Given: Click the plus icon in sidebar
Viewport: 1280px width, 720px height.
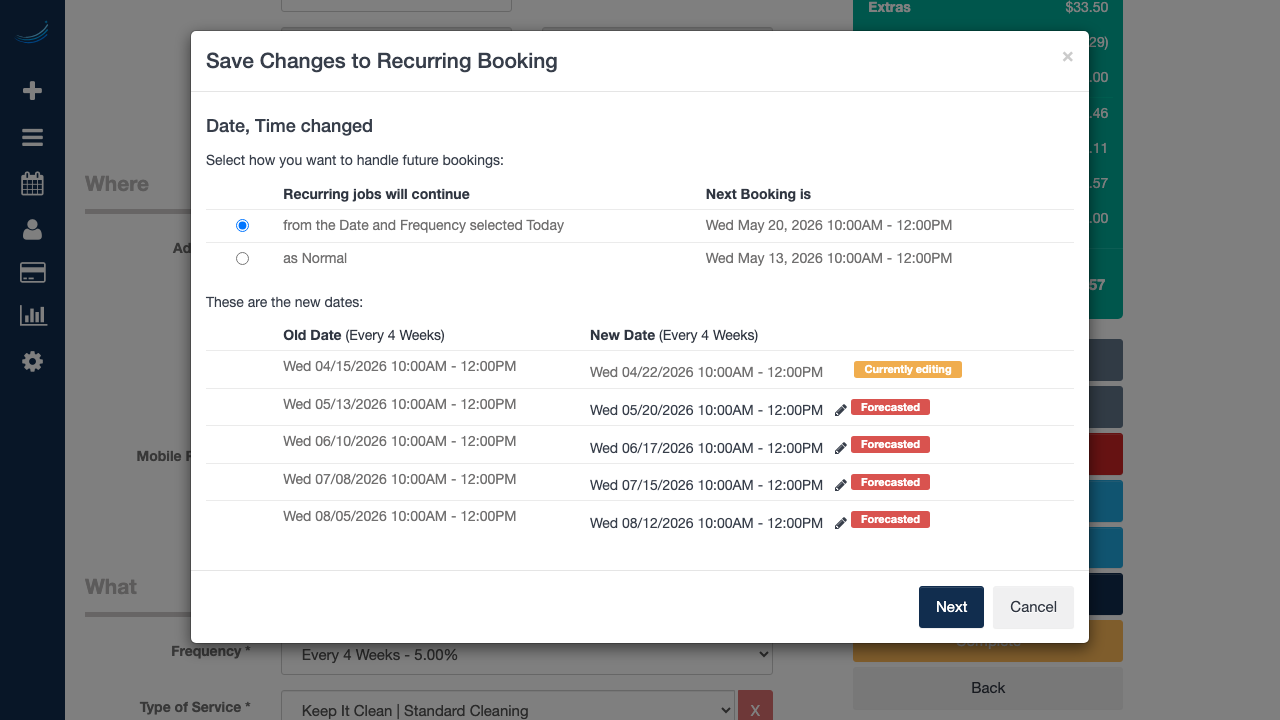Looking at the screenshot, I should (32, 91).
